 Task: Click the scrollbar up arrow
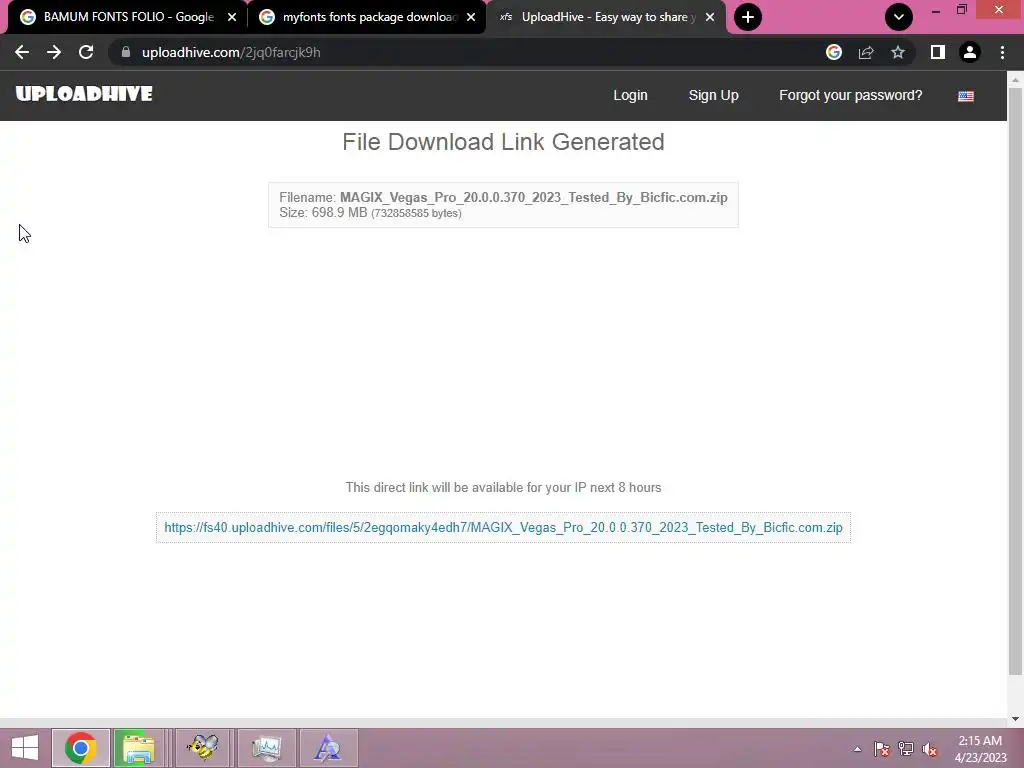point(1015,79)
